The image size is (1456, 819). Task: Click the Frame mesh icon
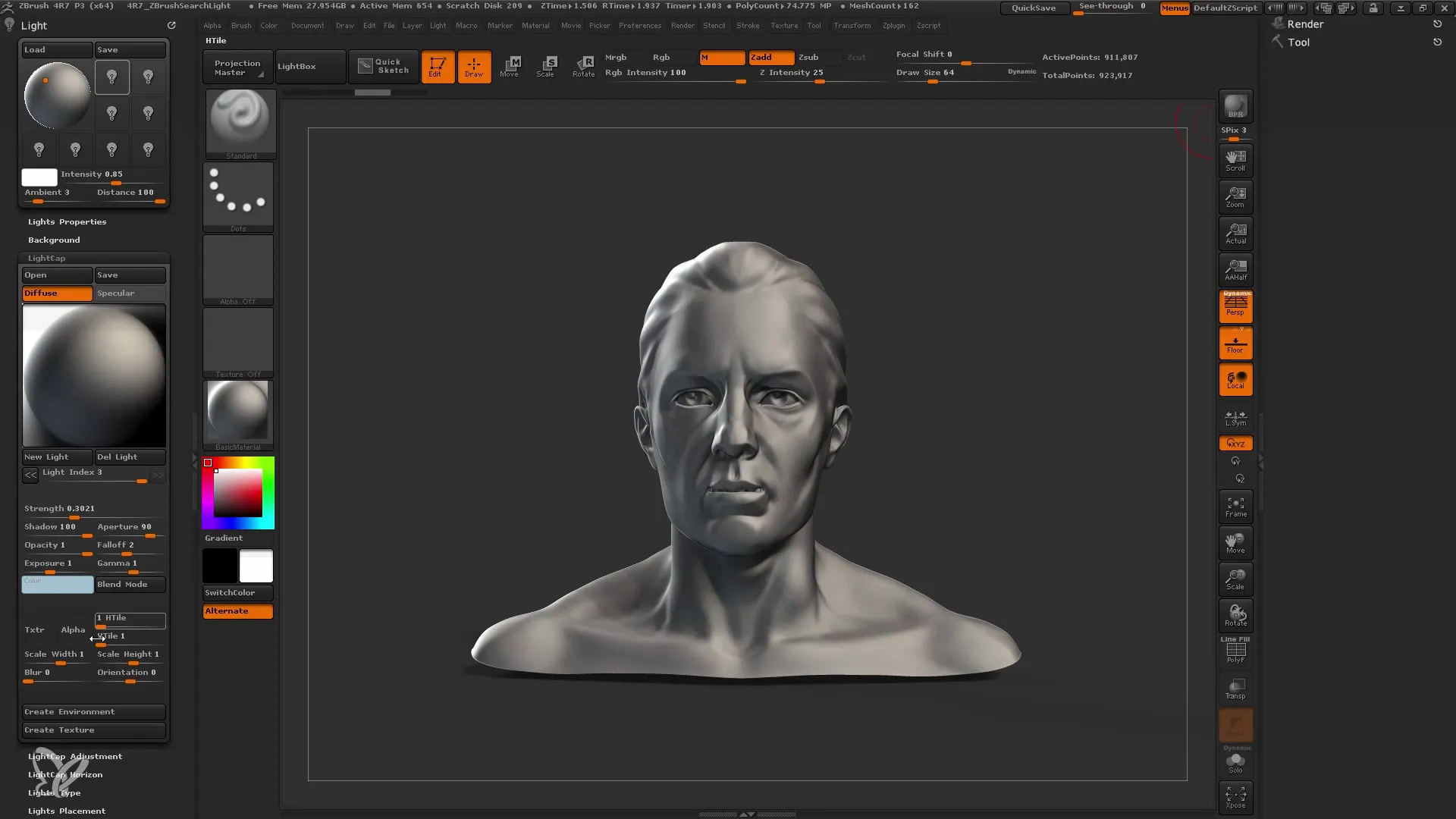tap(1235, 507)
